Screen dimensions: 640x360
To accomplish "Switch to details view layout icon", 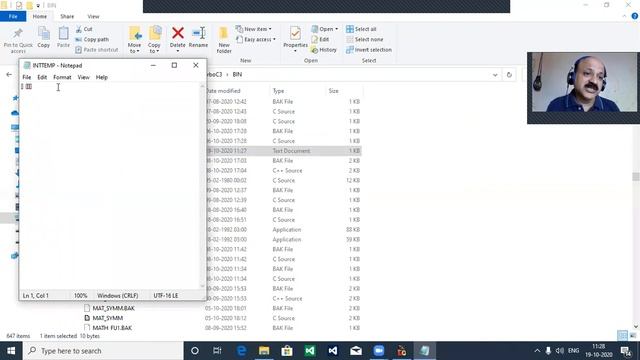I will (622, 336).
